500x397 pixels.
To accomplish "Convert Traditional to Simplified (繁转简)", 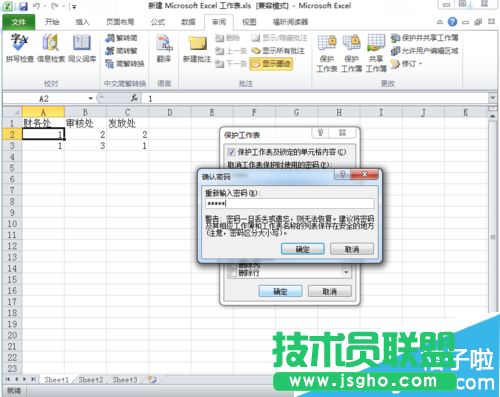I will [x=121, y=38].
